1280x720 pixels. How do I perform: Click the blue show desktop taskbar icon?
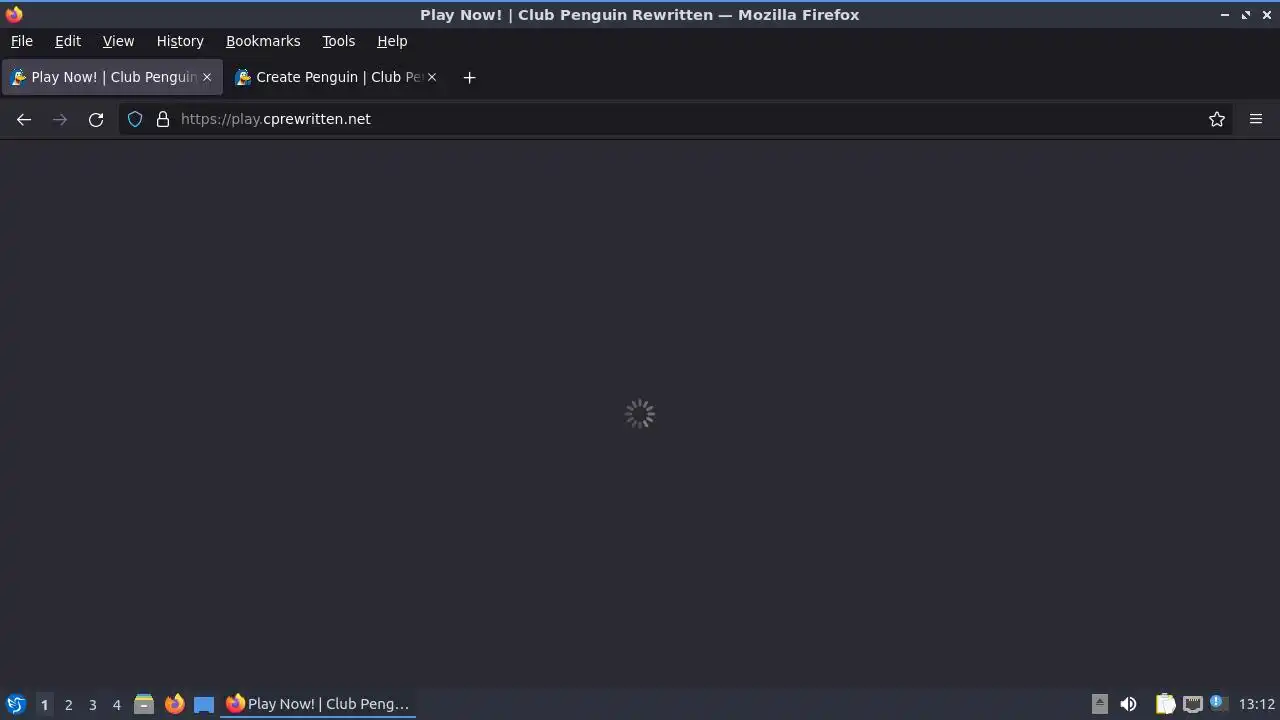click(204, 704)
